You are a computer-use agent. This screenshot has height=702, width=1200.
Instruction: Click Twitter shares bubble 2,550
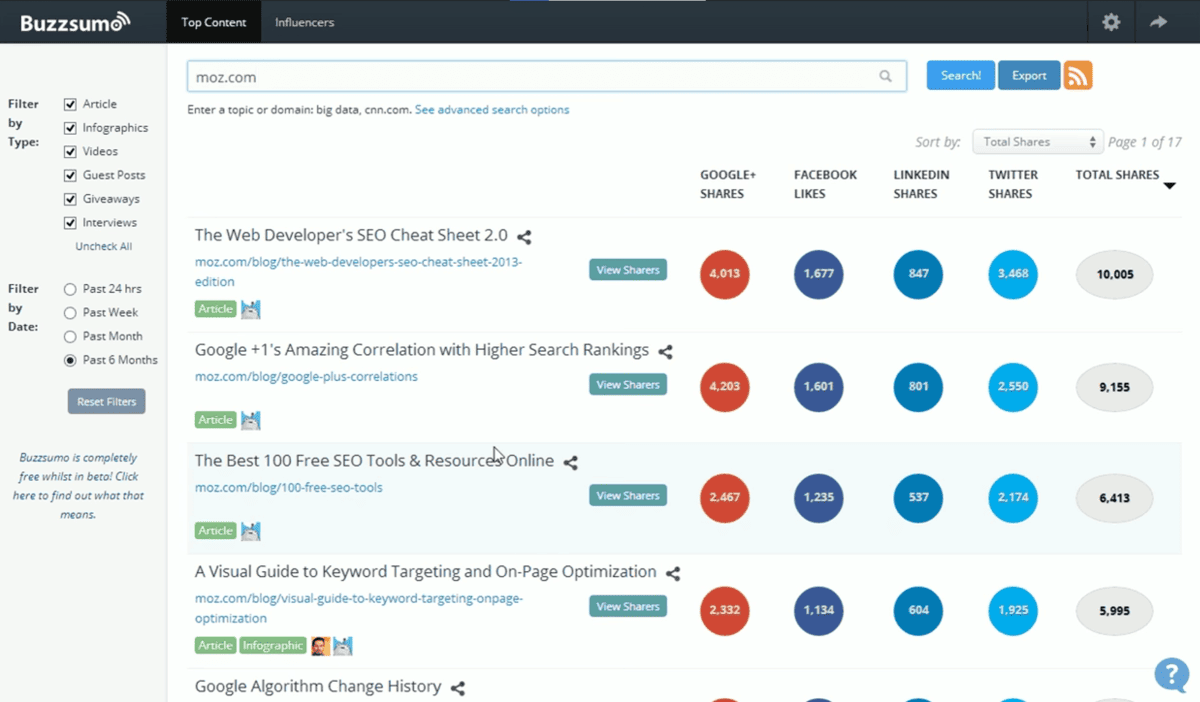coord(1013,387)
